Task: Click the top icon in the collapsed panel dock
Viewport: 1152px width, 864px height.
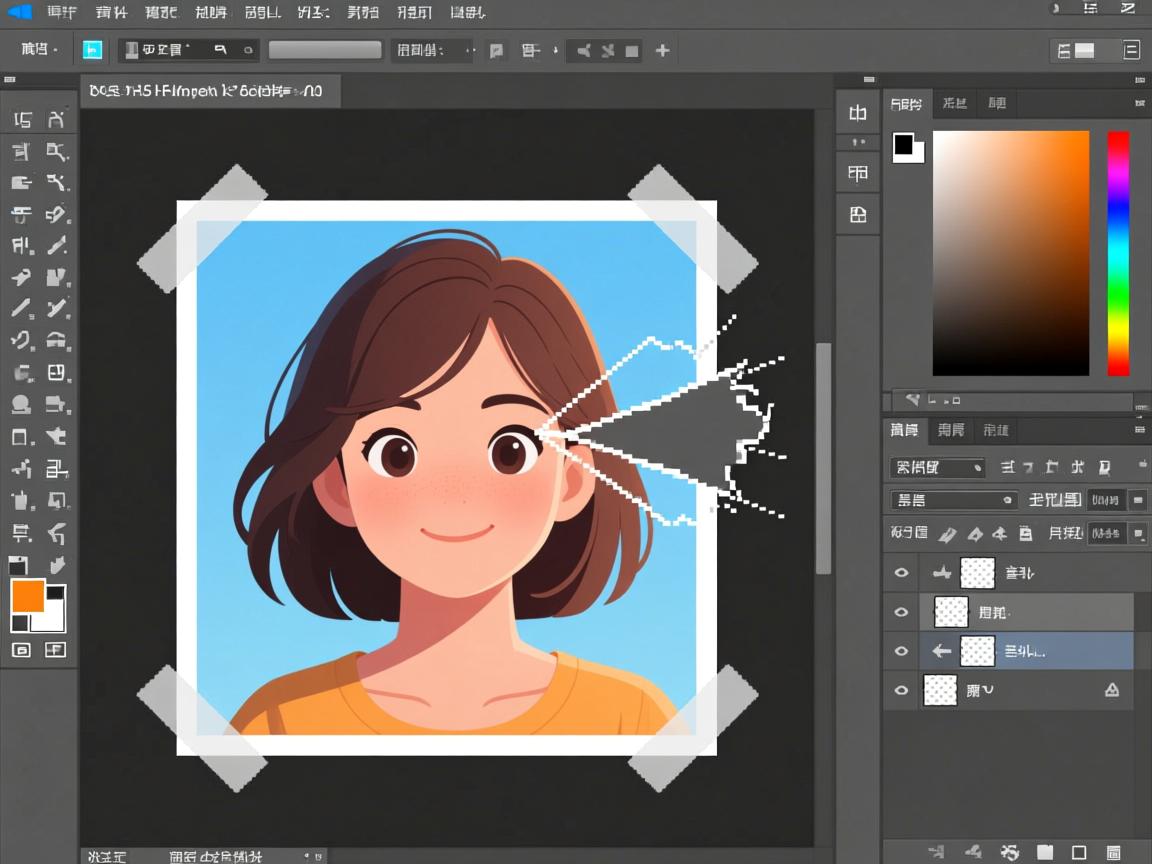Action: click(x=857, y=113)
